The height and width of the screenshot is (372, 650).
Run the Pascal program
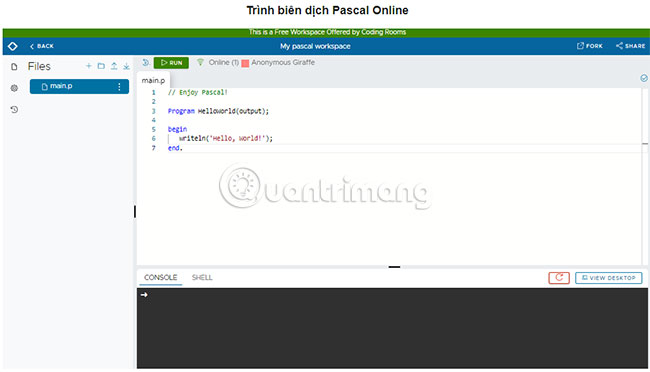point(171,63)
